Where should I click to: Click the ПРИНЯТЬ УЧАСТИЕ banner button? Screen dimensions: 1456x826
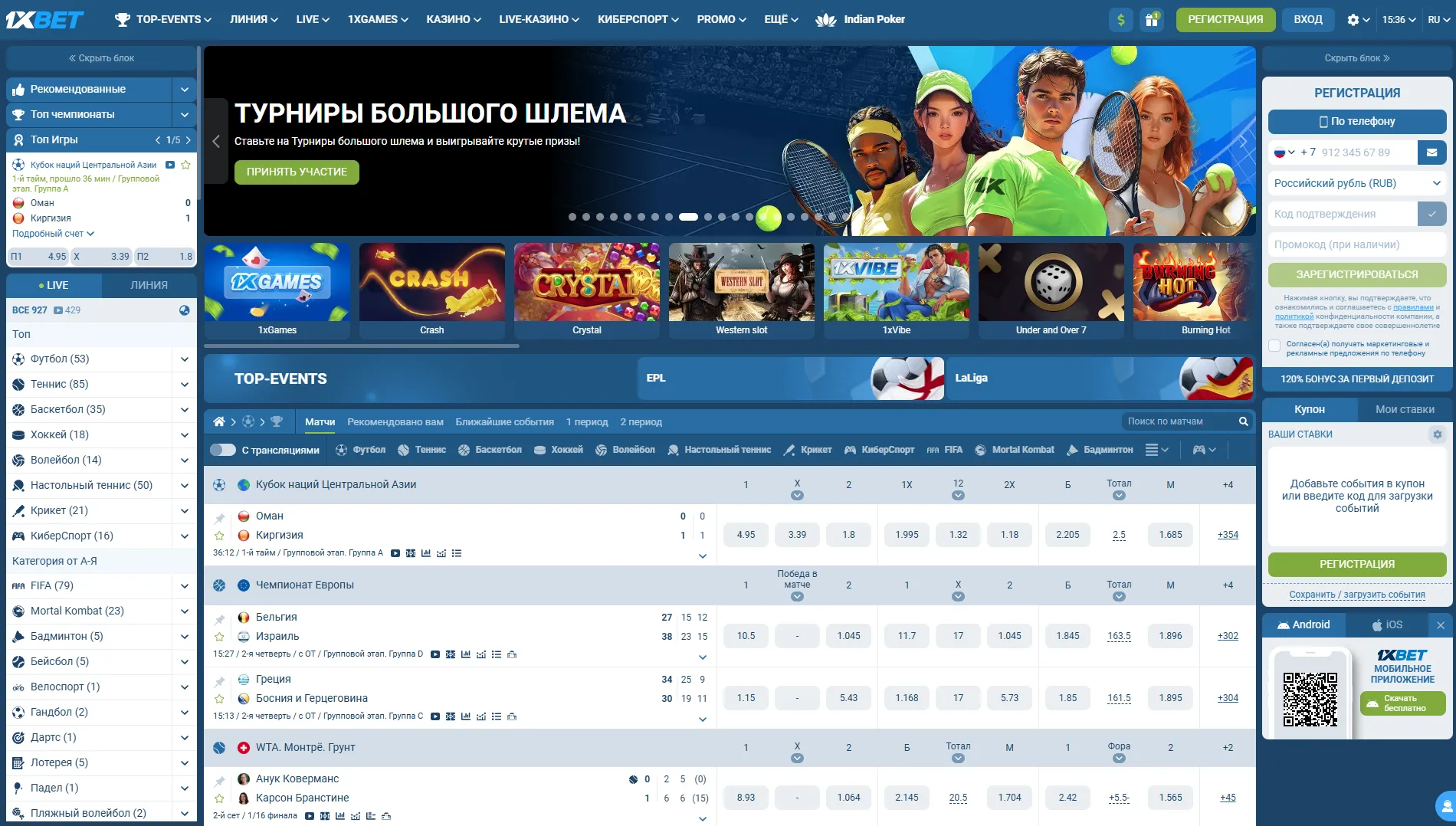(297, 172)
